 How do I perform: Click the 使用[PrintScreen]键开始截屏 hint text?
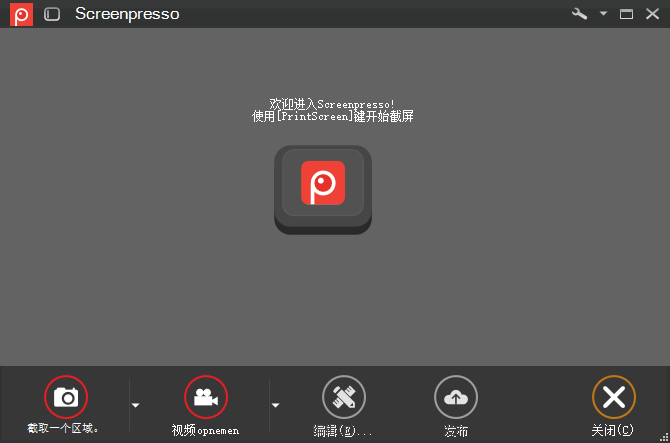(x=333, y=116)
